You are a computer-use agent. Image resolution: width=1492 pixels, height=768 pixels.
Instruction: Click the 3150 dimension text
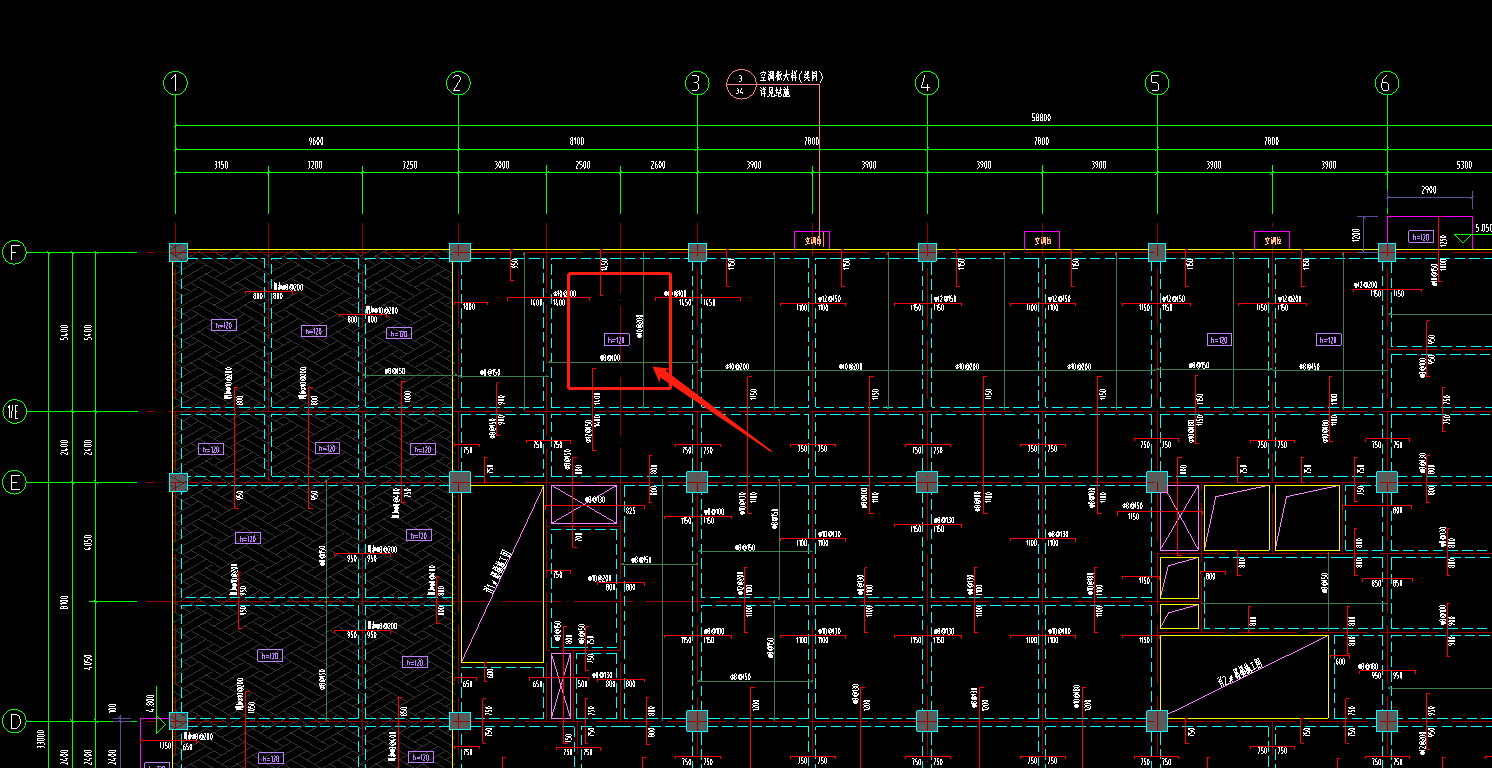(x=222, y=165)
